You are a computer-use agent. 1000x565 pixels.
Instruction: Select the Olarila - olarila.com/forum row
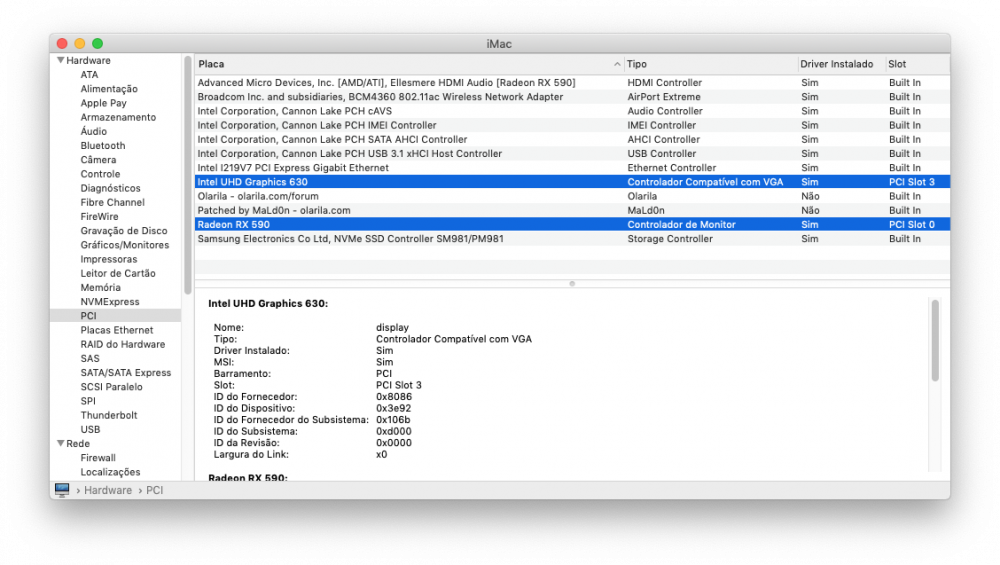572,196
